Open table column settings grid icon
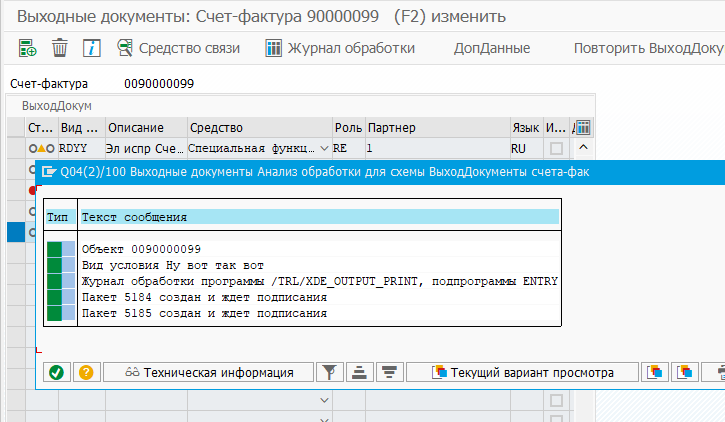725x422 pixels. [x=583, y=128]
